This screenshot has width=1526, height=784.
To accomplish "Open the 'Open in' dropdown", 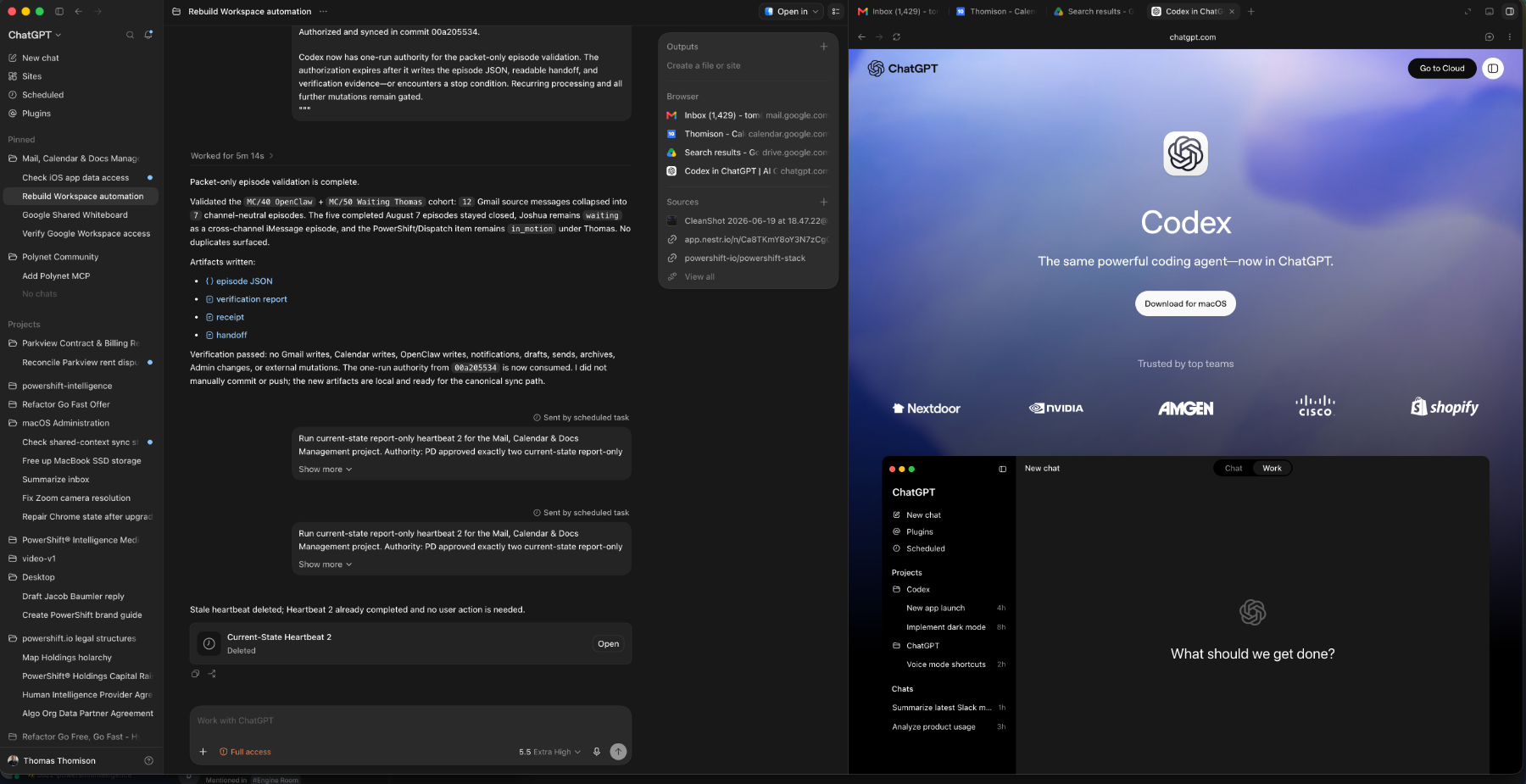I will coord(793,11).
